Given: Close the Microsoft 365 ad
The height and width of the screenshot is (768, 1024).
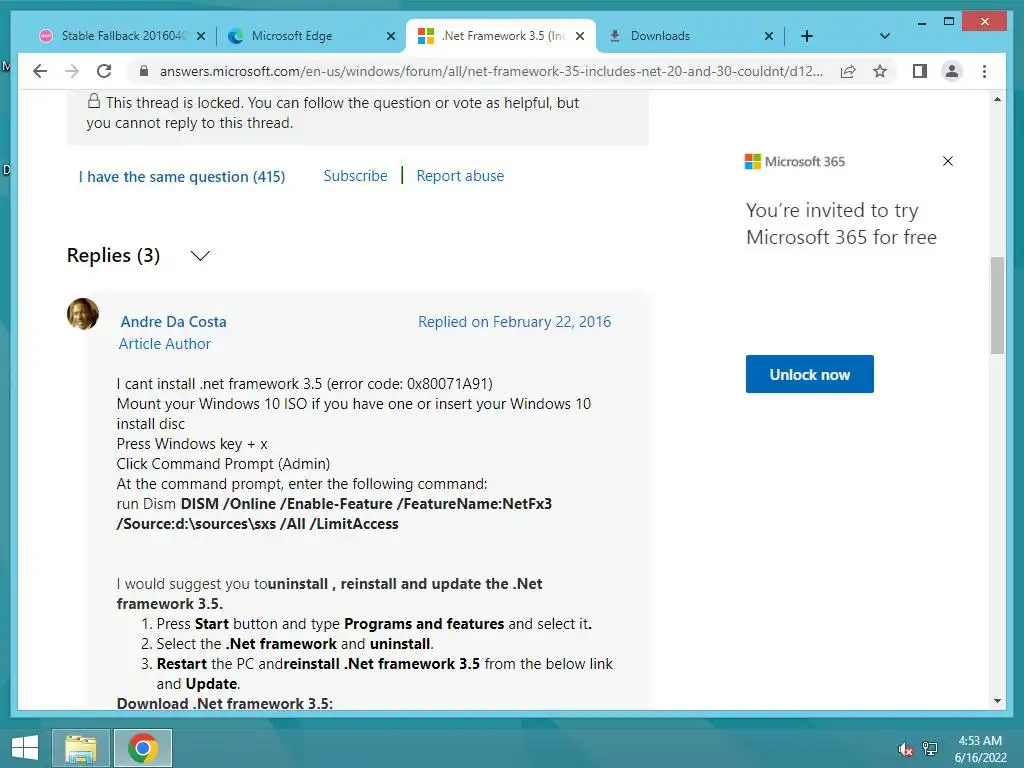Looking at the screenshot, I should point(948,161).
